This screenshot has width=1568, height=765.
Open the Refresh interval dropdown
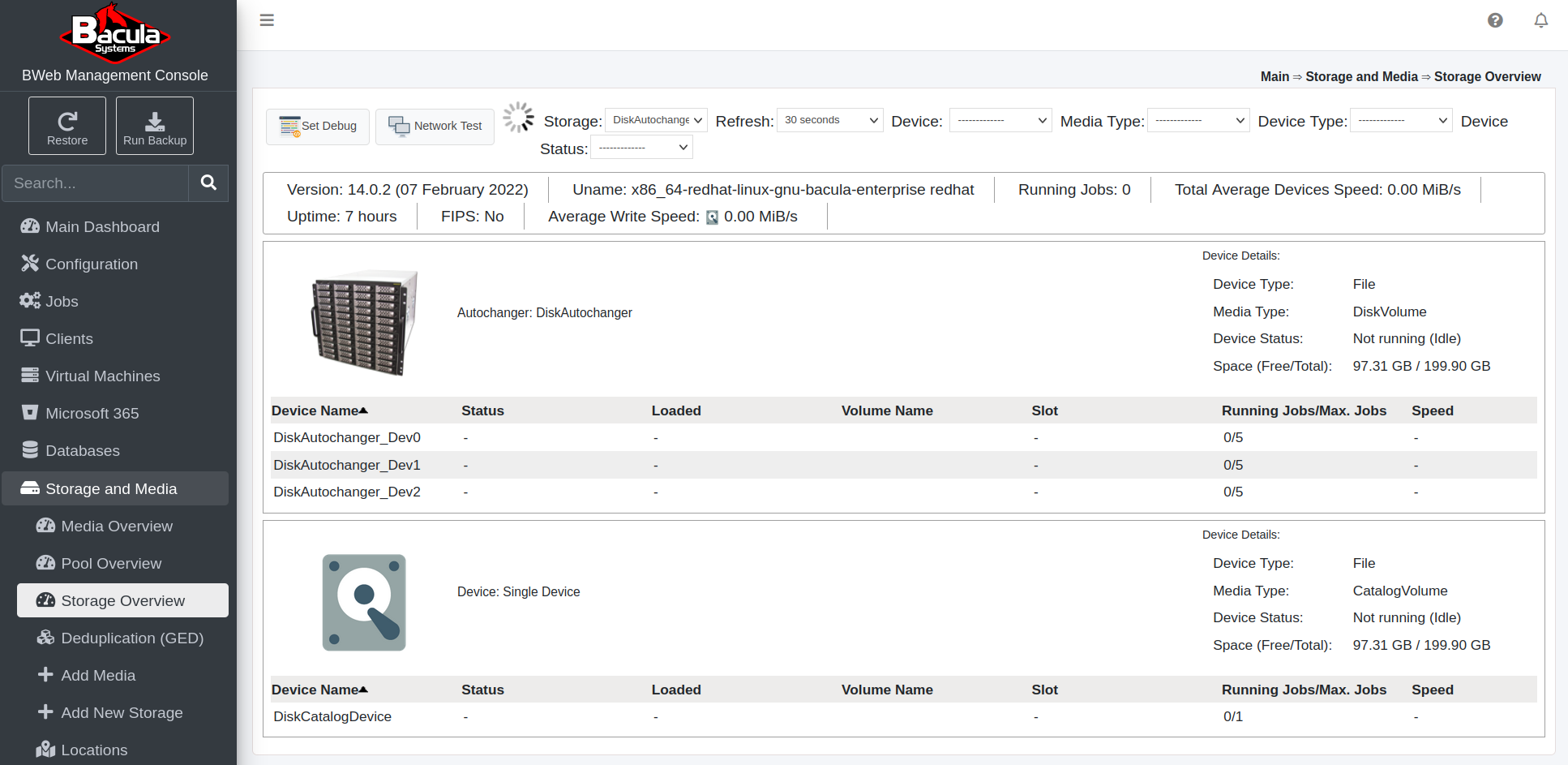(830, 120)
